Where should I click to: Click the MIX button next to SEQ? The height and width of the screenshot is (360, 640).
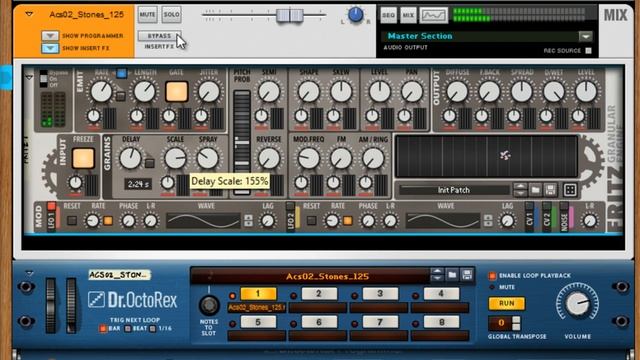[408, 16]
